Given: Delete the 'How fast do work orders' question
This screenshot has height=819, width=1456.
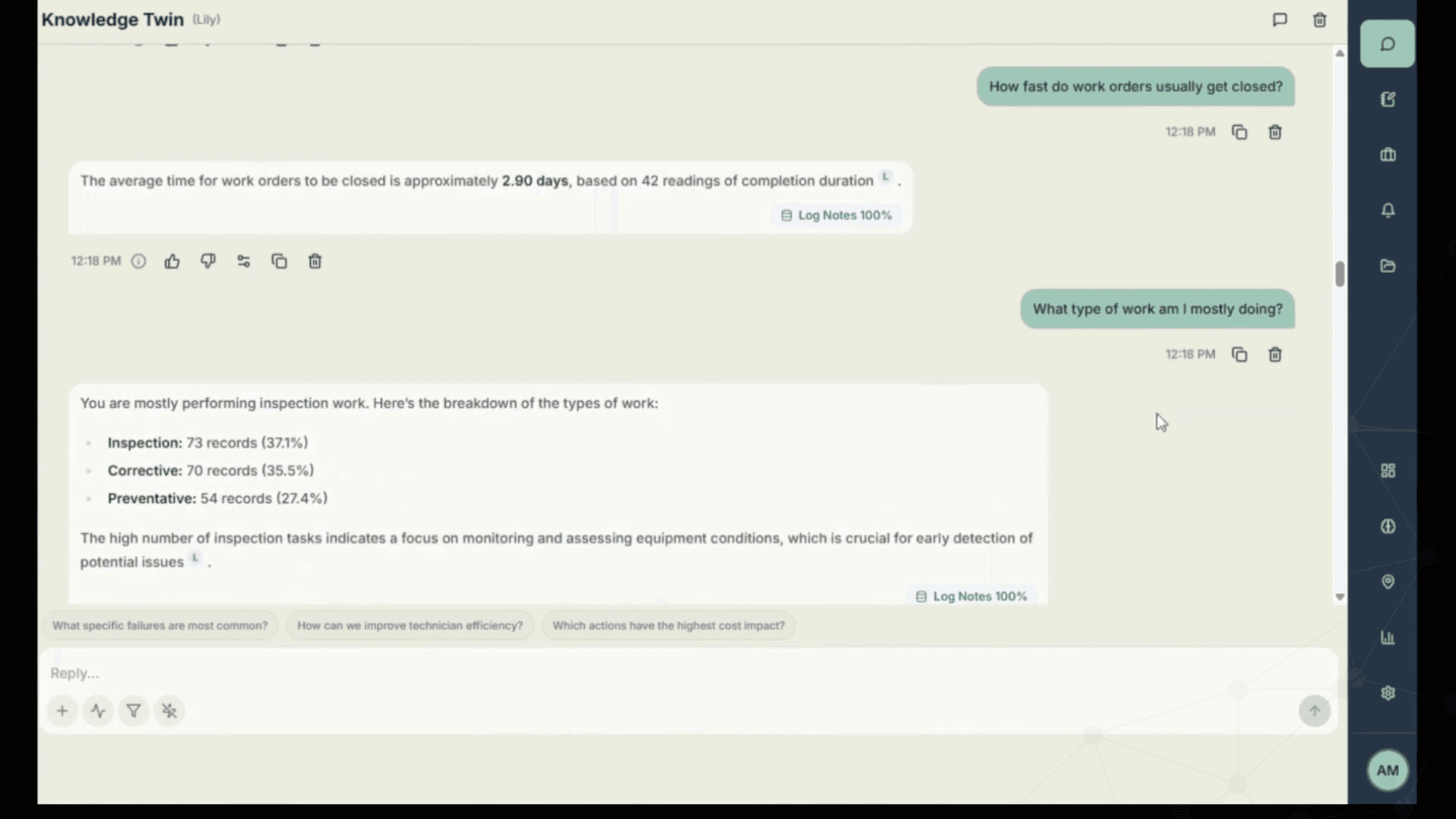Looking at the screenshot, I should tap(1275, 133).
